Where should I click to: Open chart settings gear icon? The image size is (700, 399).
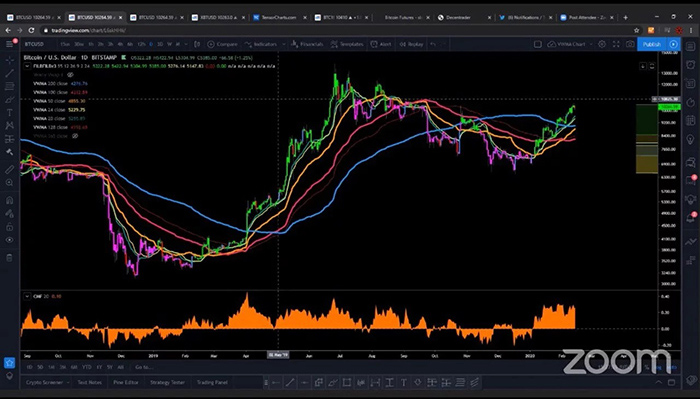point(602,44)
